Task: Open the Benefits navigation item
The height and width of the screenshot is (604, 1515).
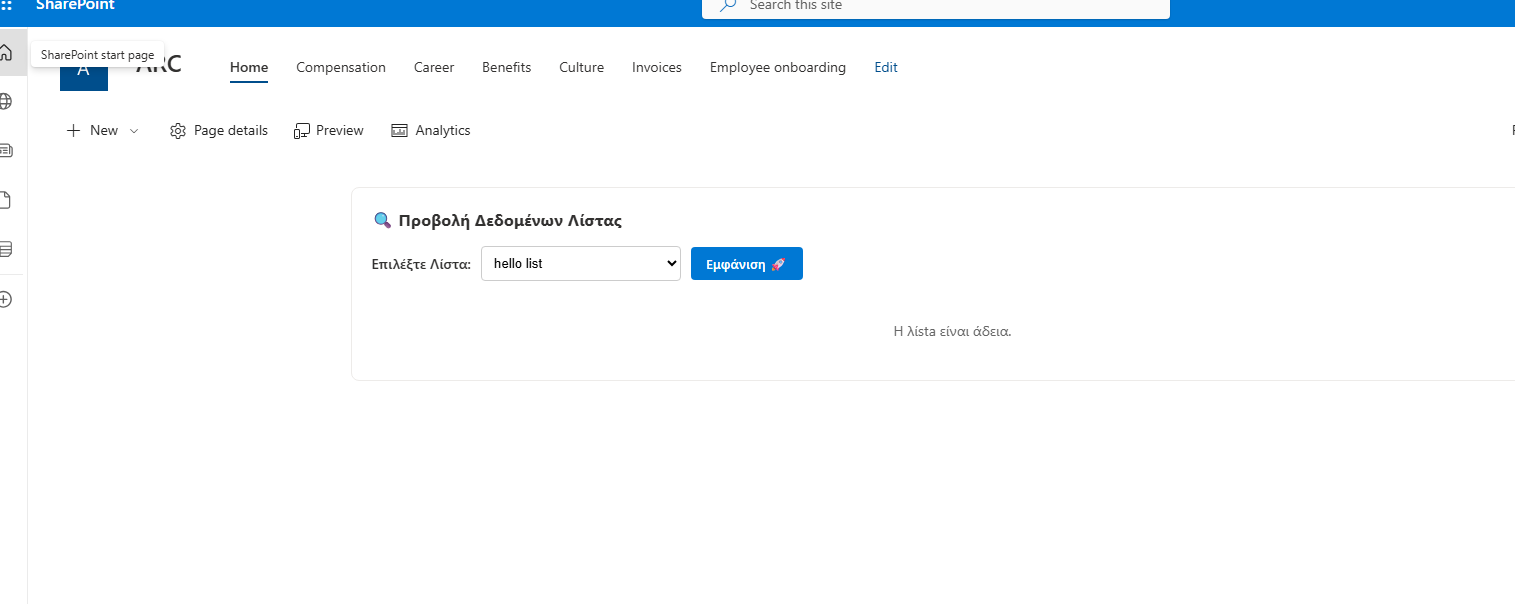Action: point(506,68)
